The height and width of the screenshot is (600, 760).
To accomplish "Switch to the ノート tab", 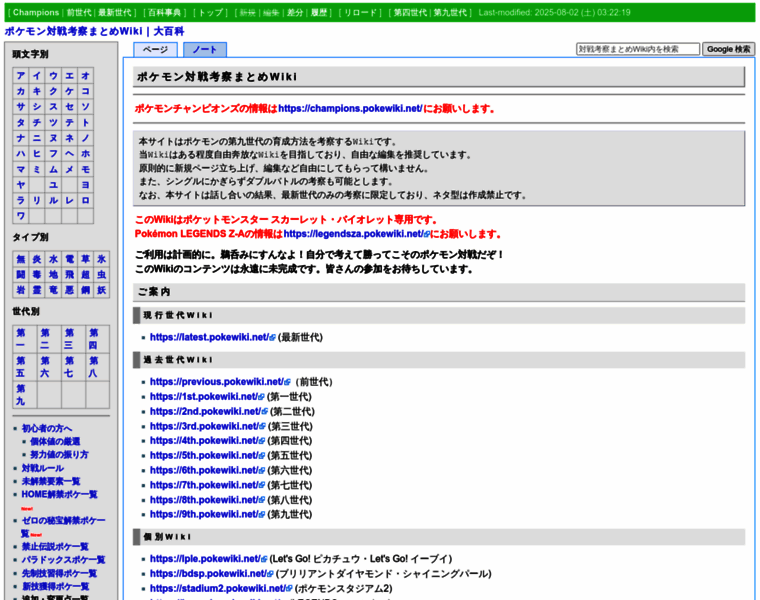I will (205, 49).
